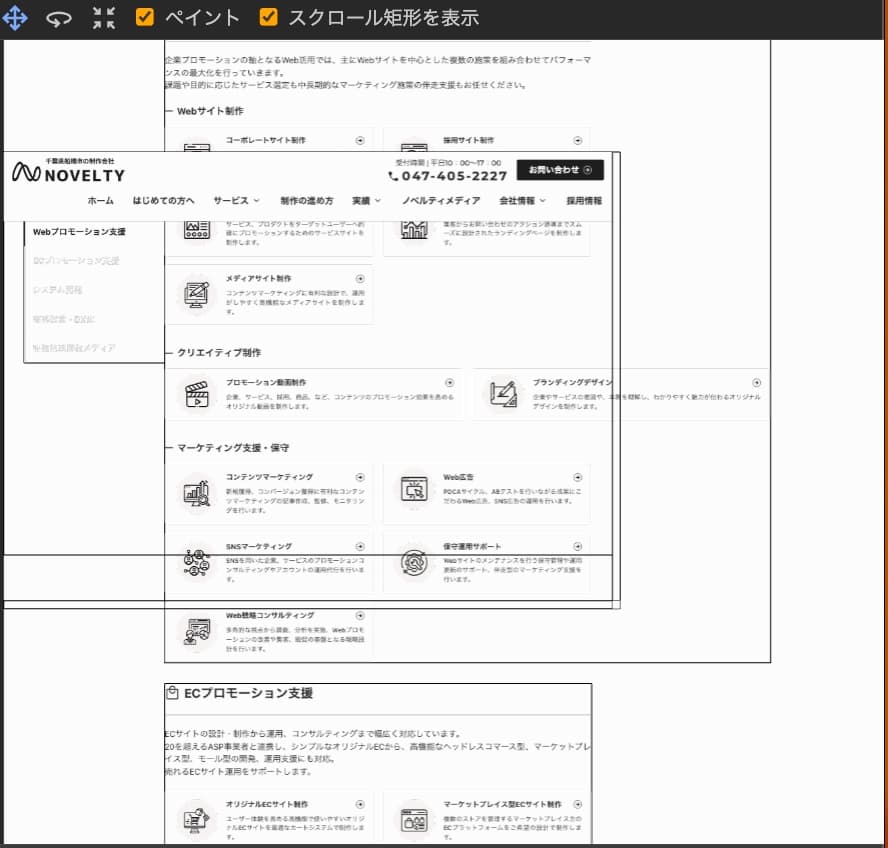Click the media site production icon
This screenshot has width=888, height=848.
(x=197, y=294)
